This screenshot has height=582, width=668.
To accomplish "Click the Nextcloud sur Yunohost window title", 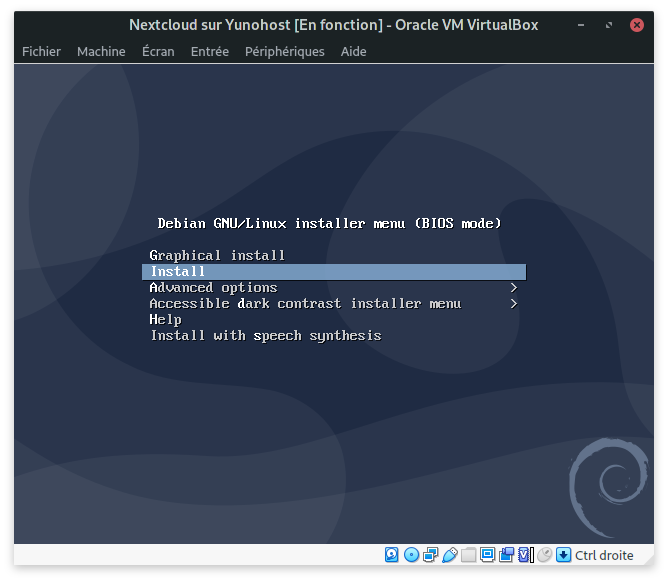I will pyautogui.click(x=334, y=25).
